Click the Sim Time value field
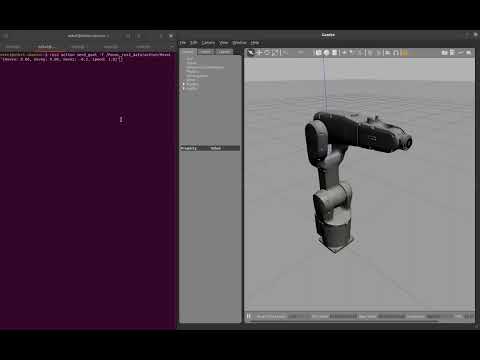This screenshot has width=480, height=360. tap(344, 316)
